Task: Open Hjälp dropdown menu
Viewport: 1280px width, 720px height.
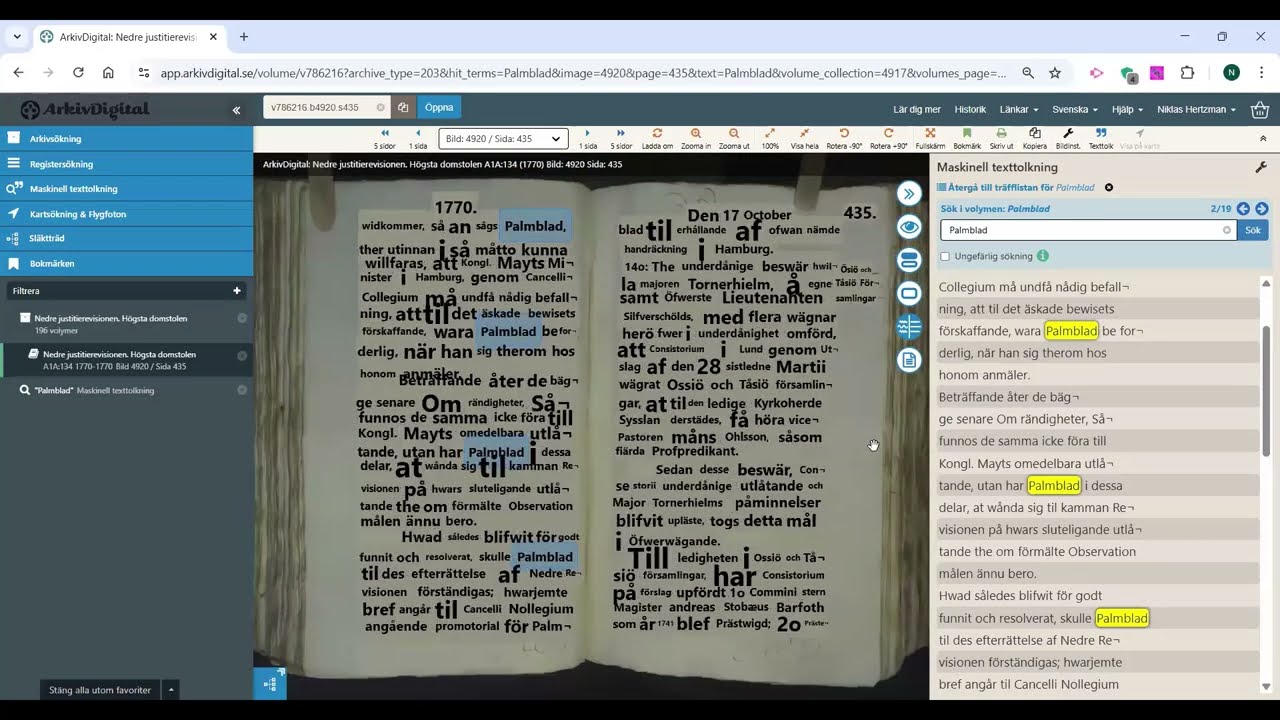Action: click(x=1127, y=109)
